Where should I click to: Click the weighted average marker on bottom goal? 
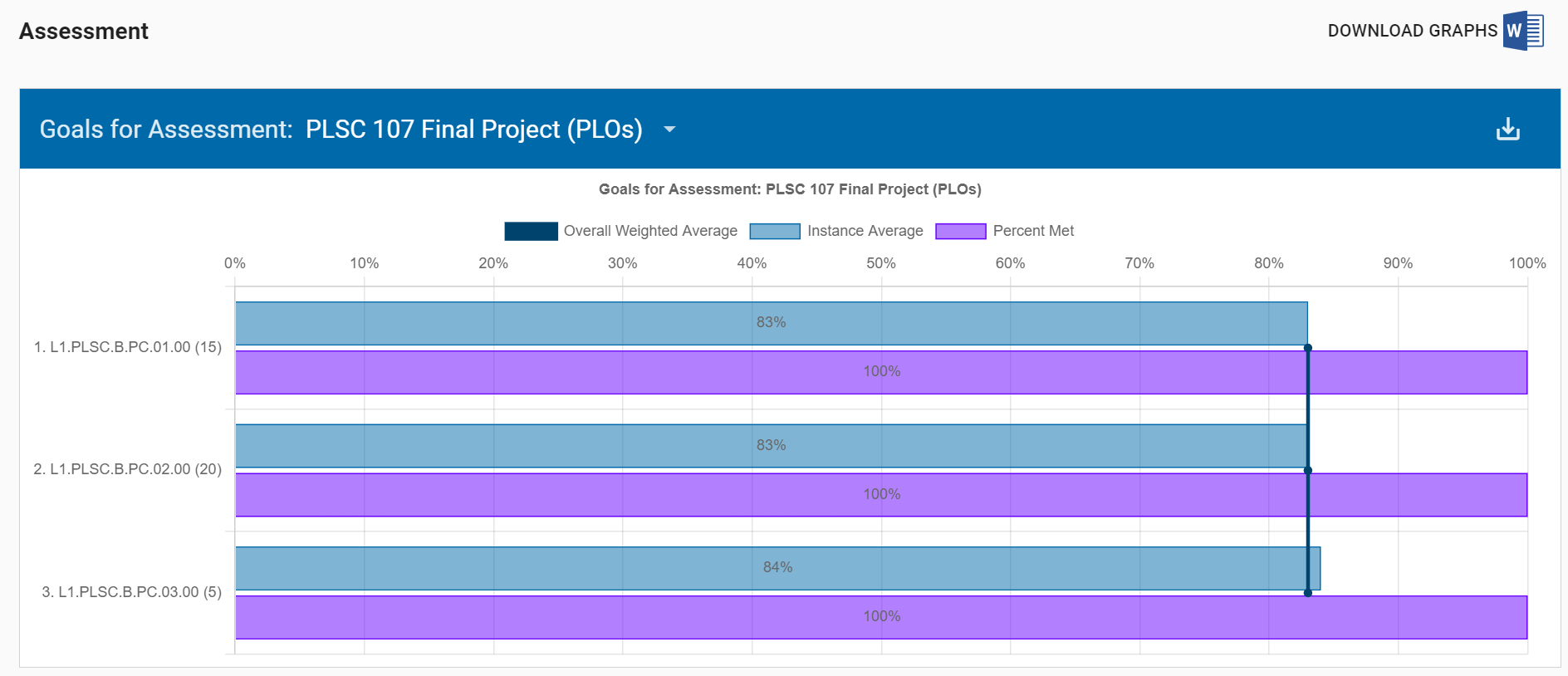click(x=1308, y=593)
